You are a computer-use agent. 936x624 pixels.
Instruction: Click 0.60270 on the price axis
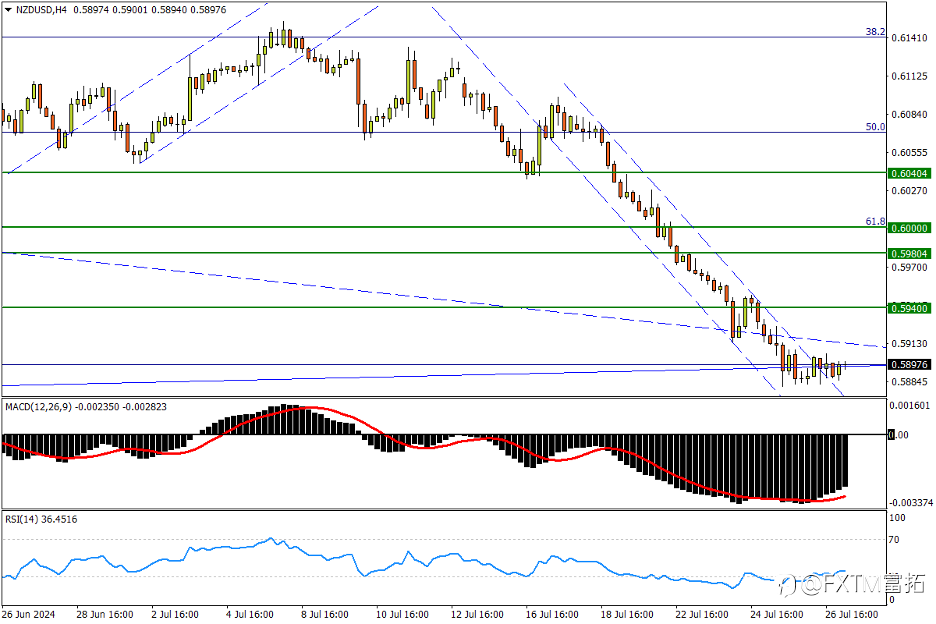pyautogui.click(x=910, y=191)
